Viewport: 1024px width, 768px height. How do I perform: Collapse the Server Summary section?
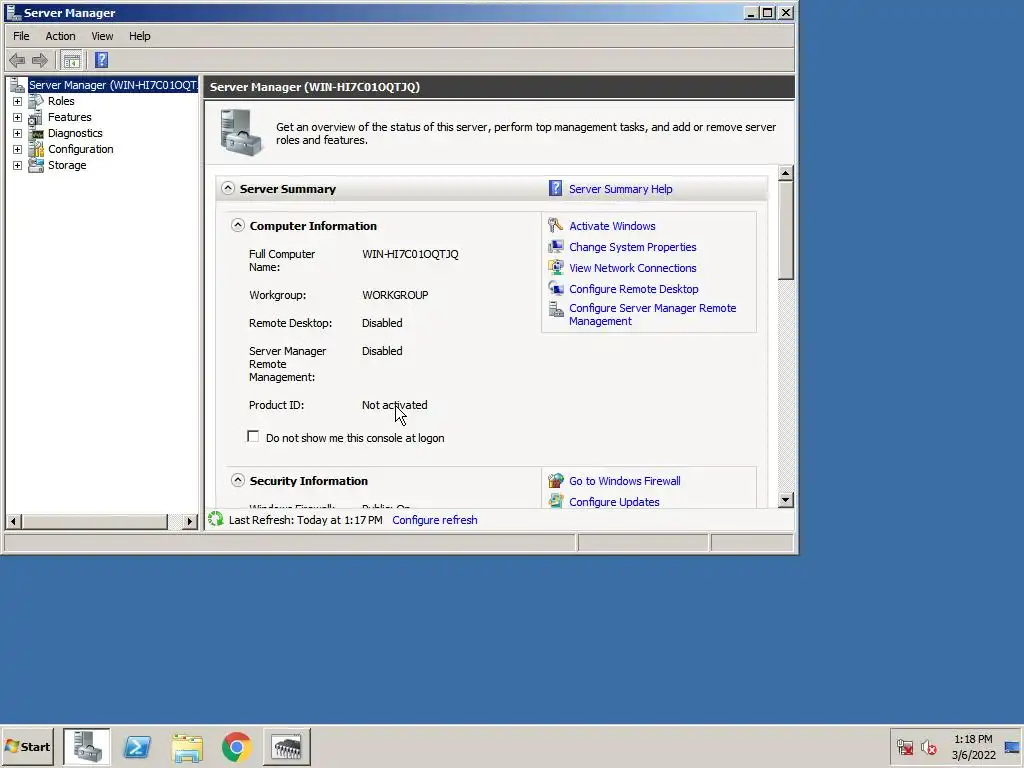click(x=227, y=188)
